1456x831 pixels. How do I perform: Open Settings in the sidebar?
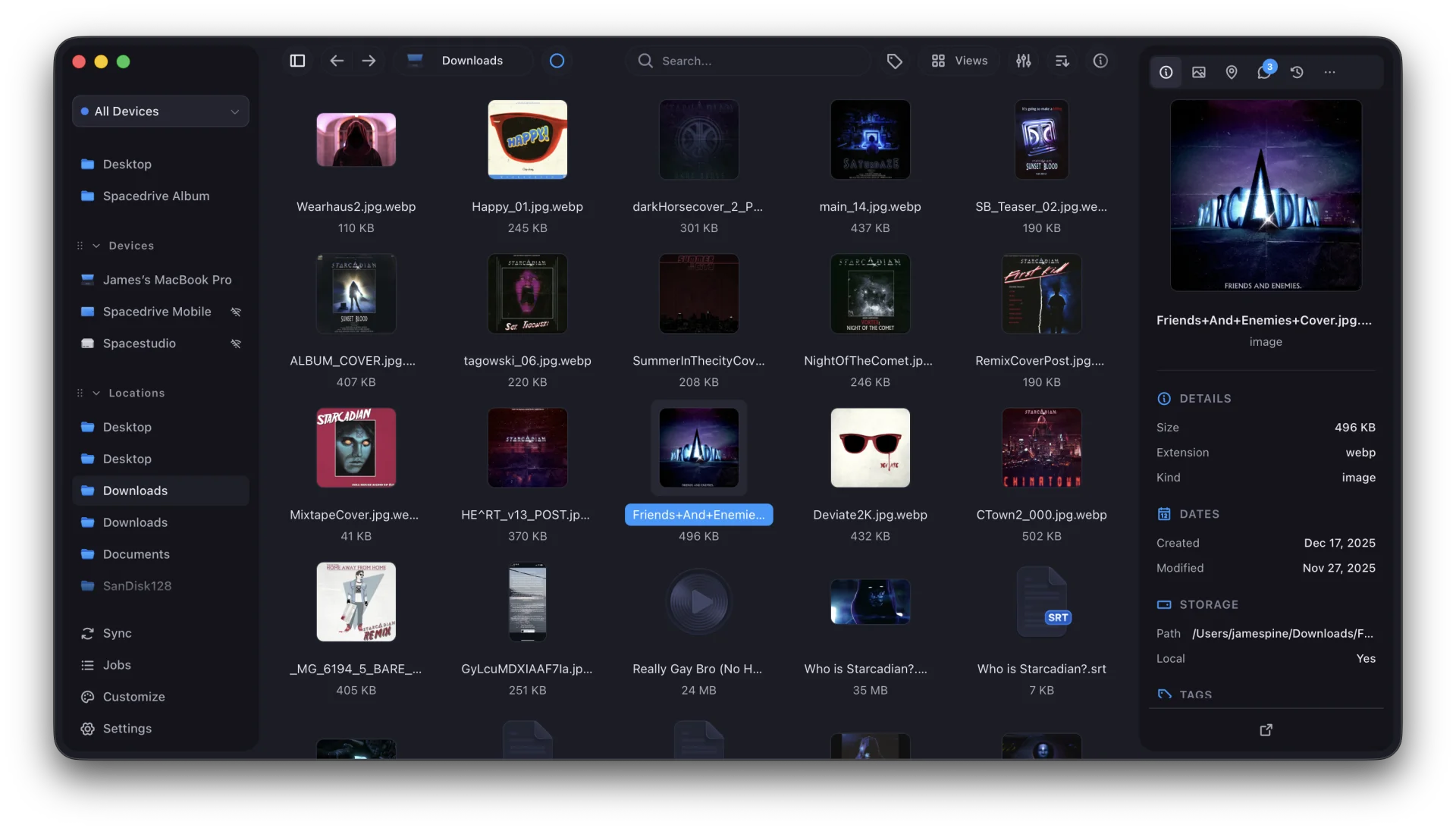[160, 729]
